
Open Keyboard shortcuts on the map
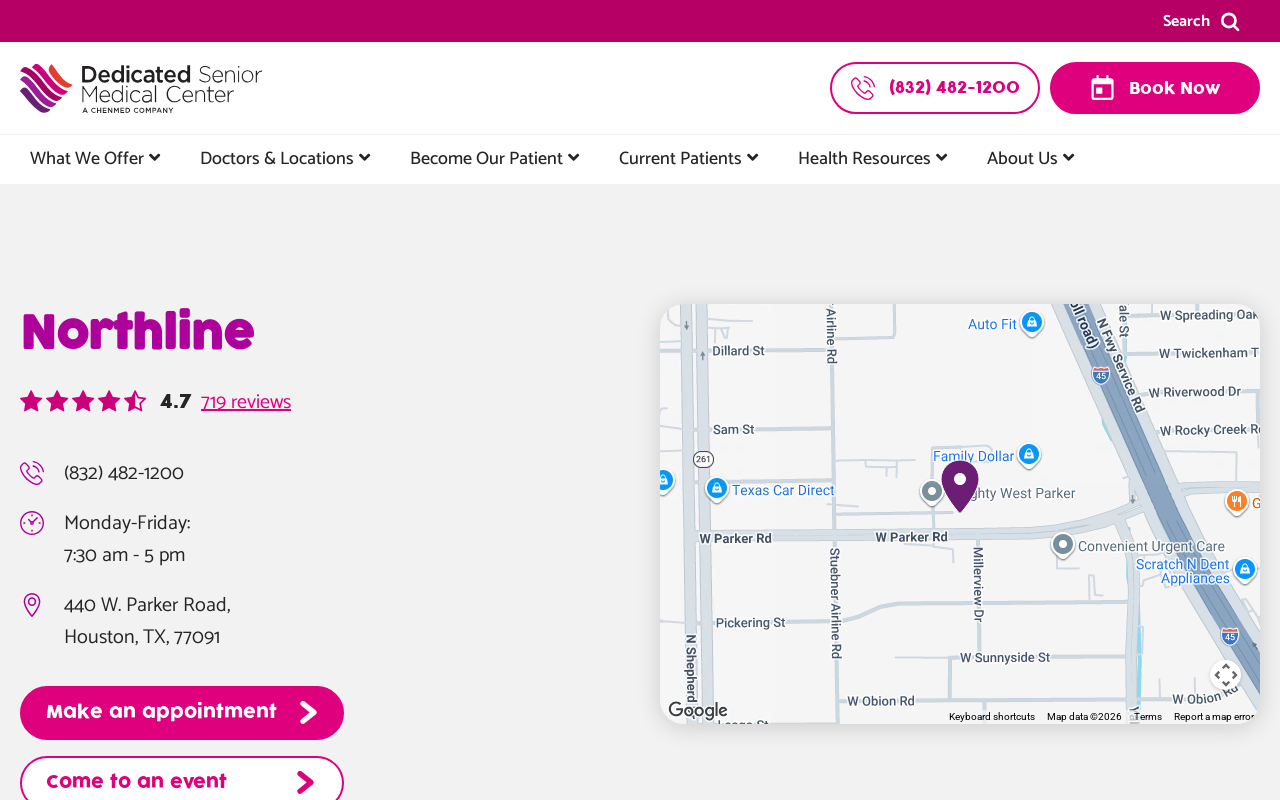coord(992,717)
